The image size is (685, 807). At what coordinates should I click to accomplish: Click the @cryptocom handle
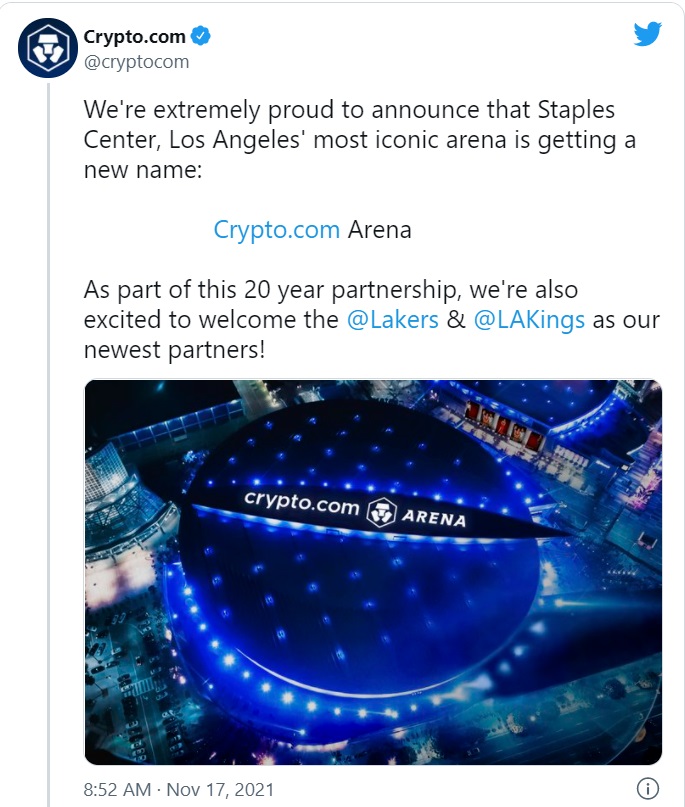coord(136,62)
